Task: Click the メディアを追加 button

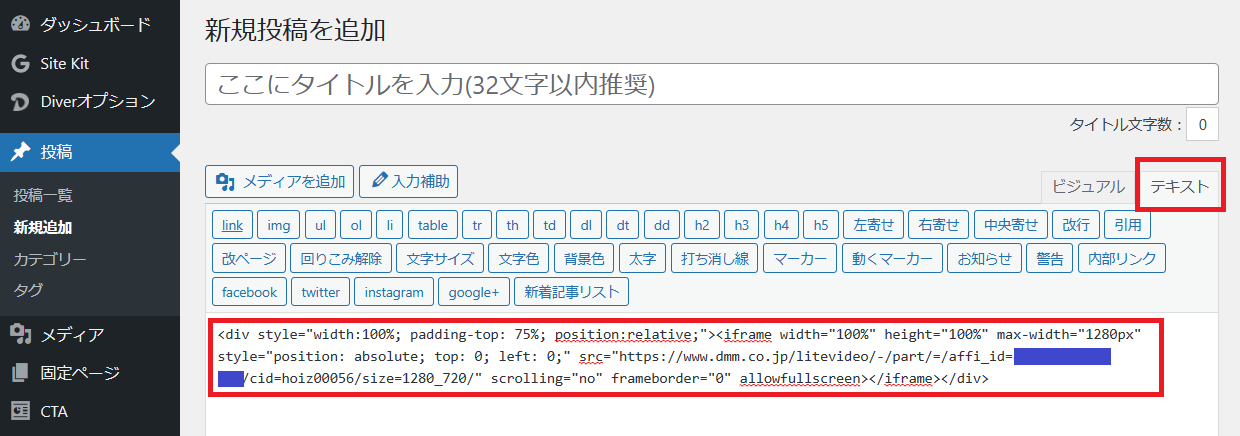Action: pos(279,181)
